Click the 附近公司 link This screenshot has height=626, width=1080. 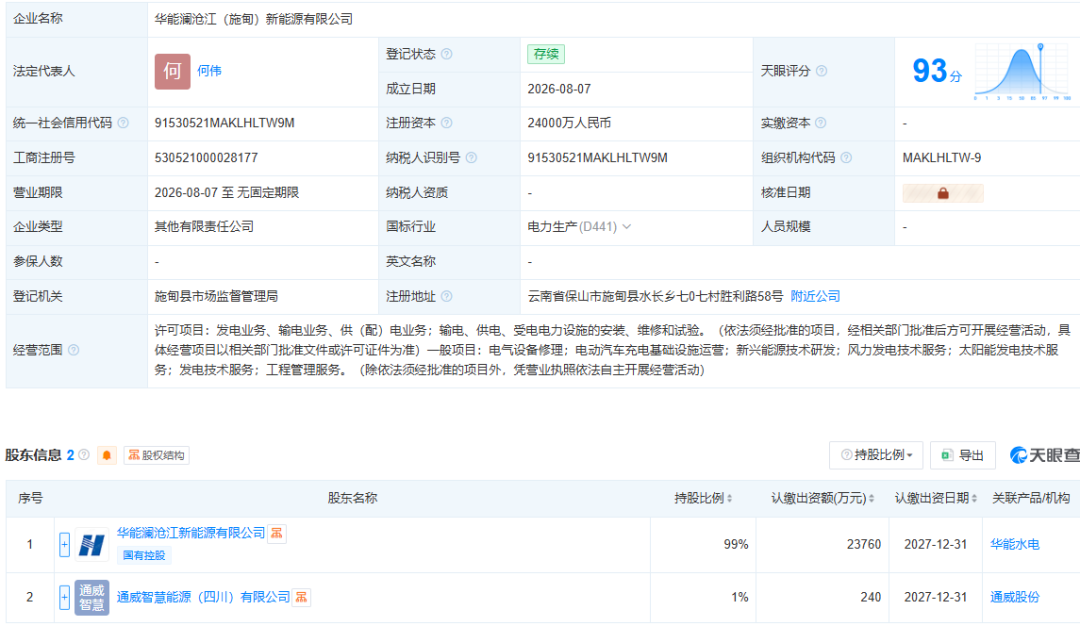(x=815, y=296)
